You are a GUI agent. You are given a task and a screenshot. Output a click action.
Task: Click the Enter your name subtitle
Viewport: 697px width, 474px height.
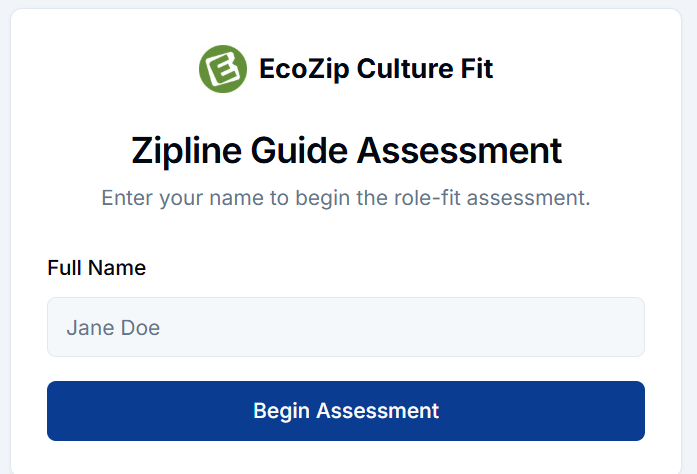click(346, 198)
